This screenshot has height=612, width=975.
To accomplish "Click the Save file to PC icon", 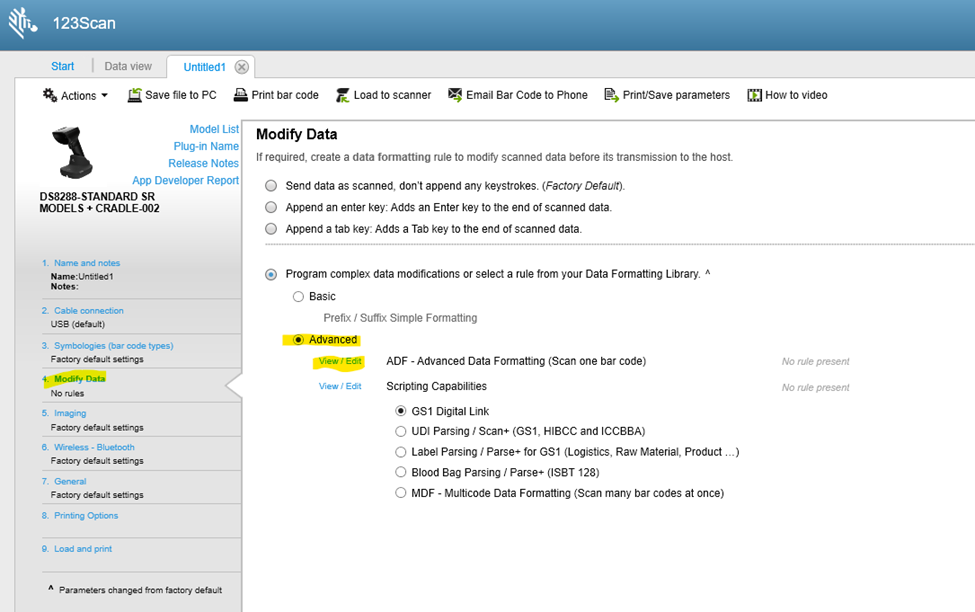I will coord(134,95).
